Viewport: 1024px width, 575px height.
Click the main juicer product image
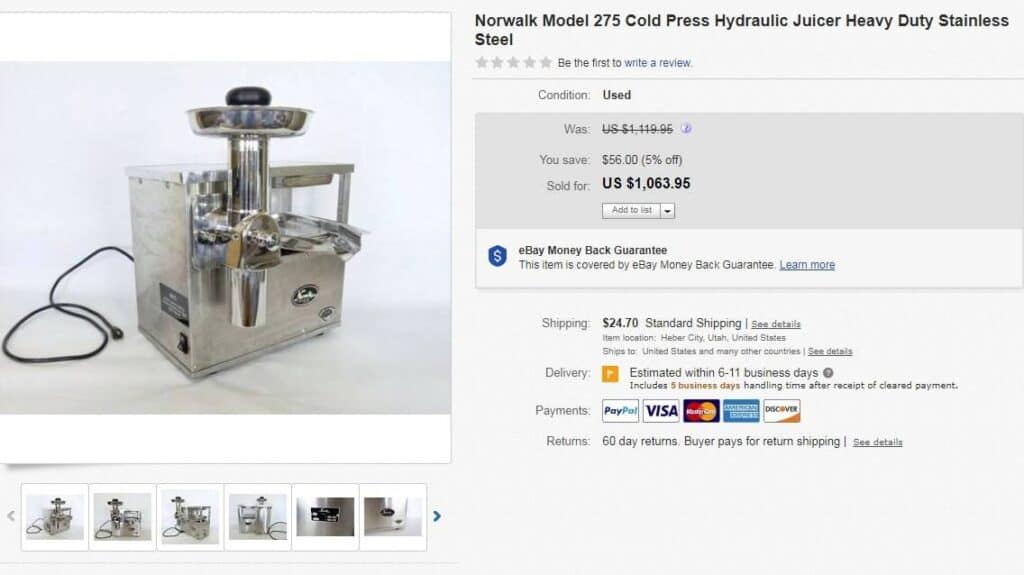pos(225,238)
